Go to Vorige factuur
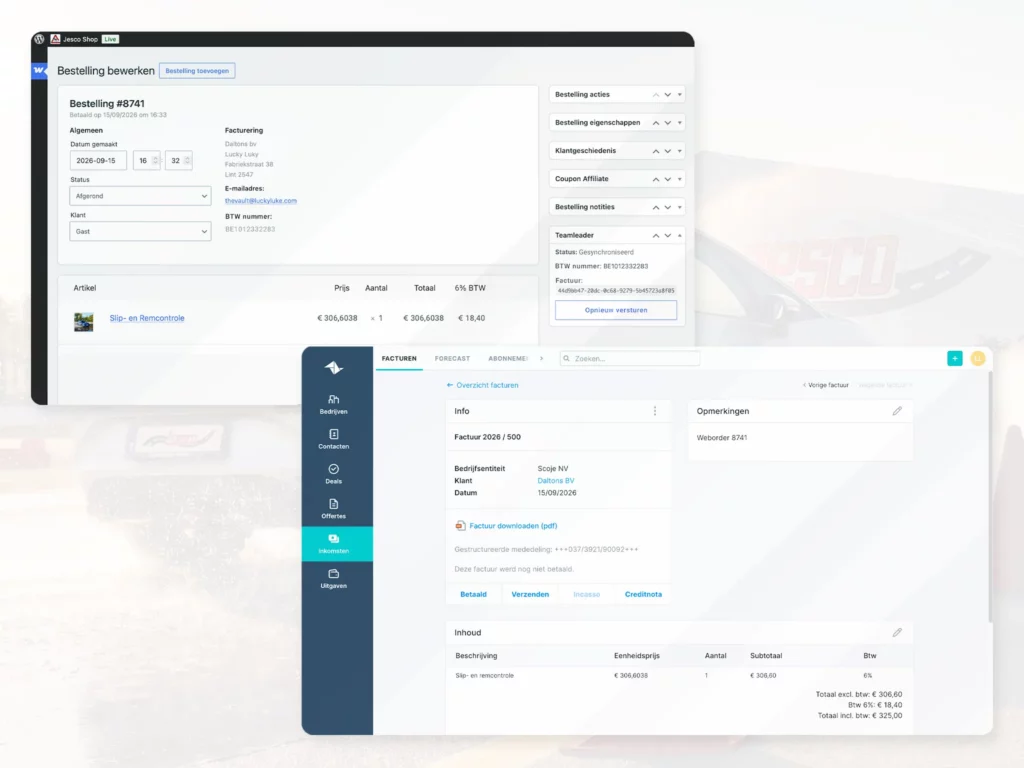Screen dimensions: 1024x768 [826, 385]
